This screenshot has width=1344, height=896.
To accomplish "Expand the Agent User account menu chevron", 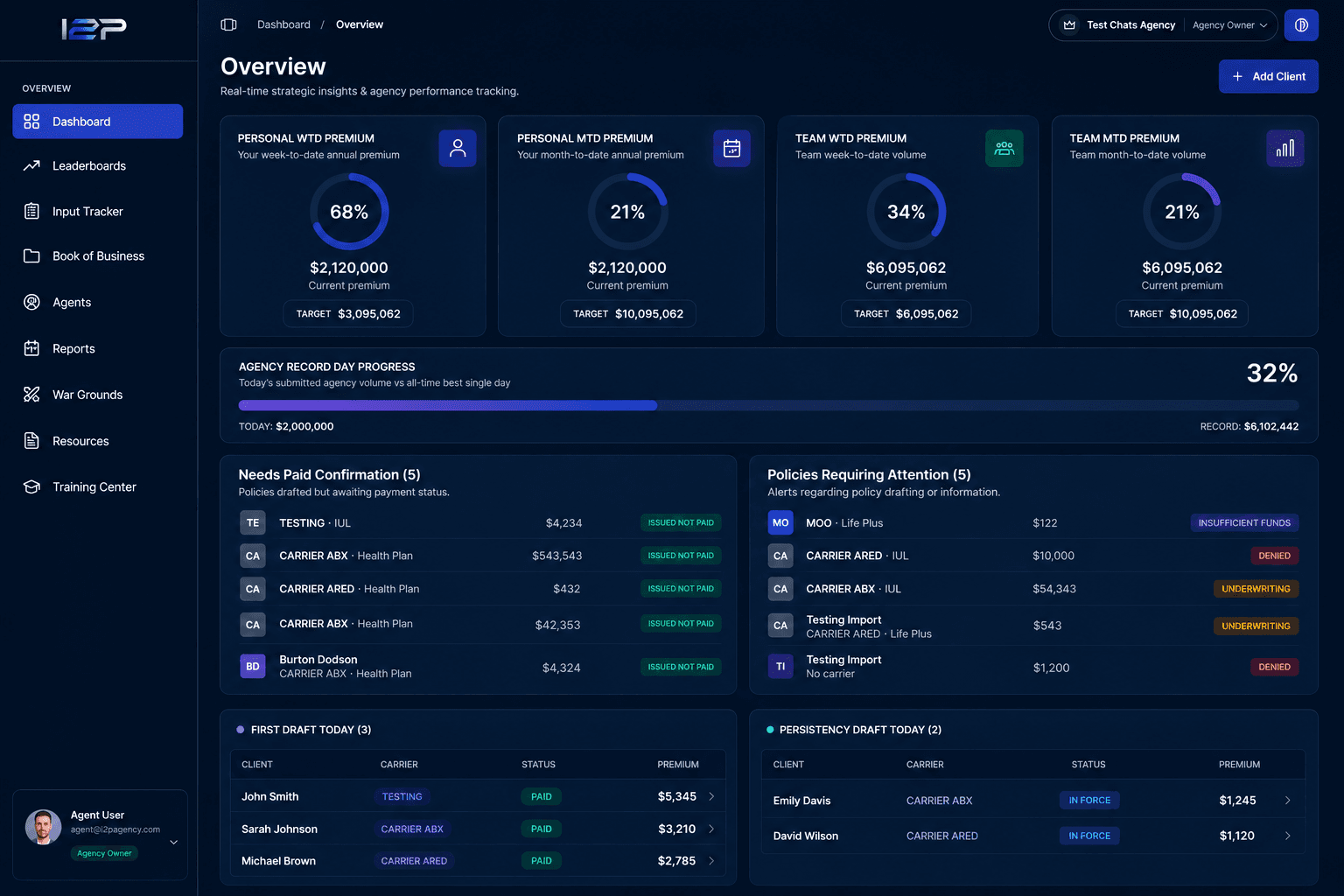I will pyautogui.click(x=173, y=842).
